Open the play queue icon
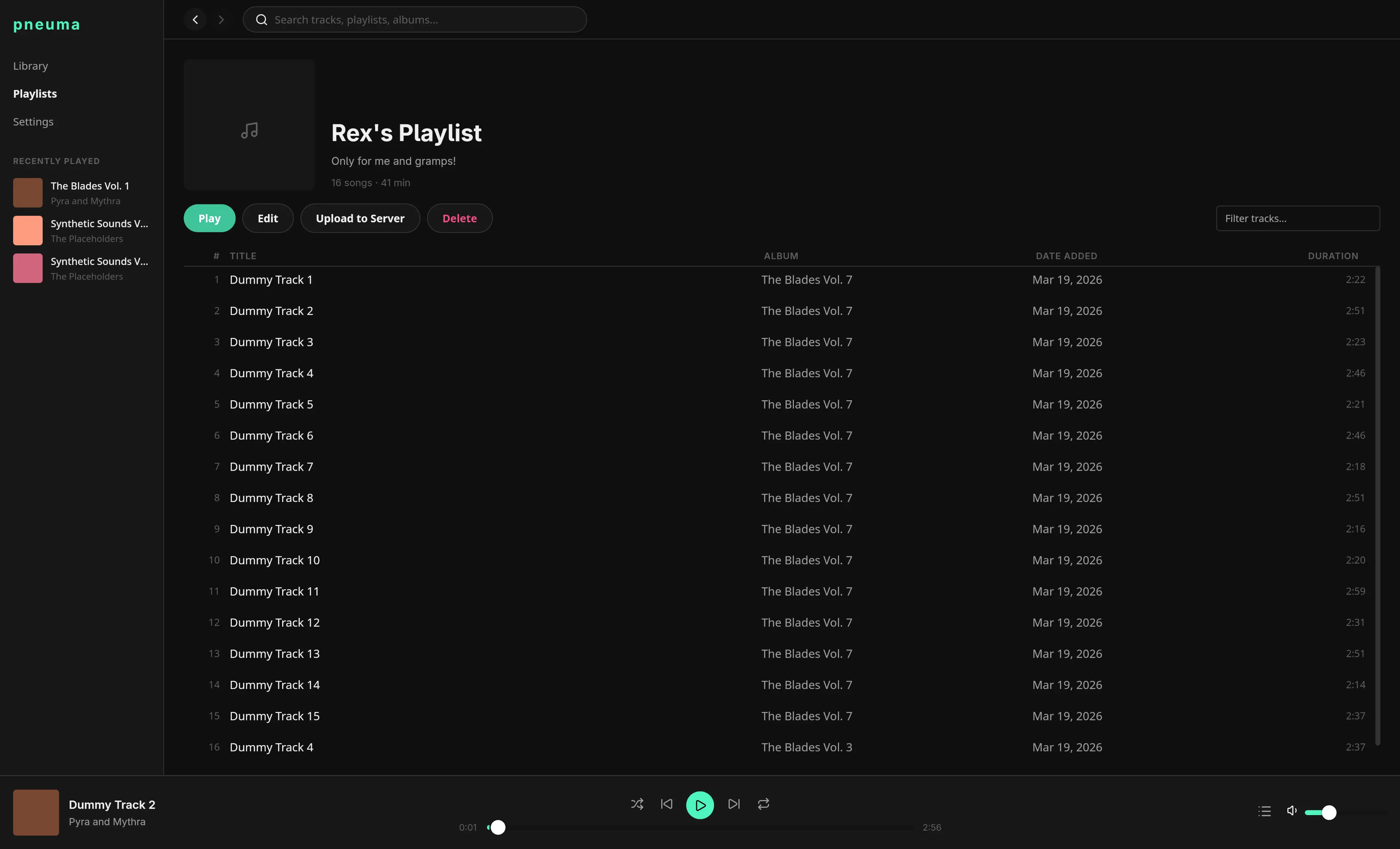 pos(1264,811)
